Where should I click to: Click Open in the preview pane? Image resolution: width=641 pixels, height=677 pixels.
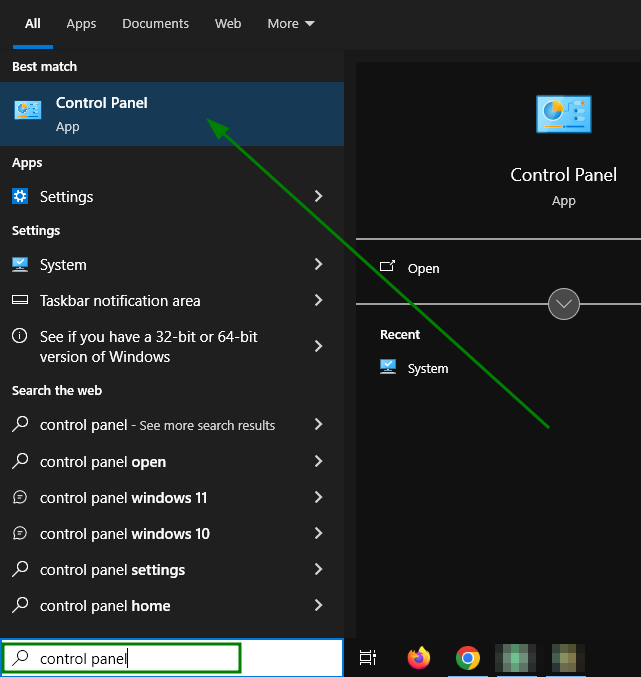[423, 269]
